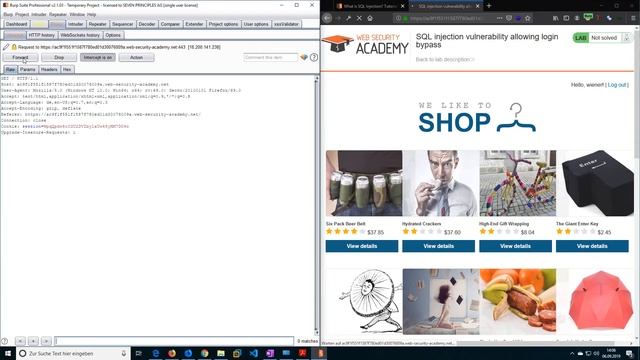Open the Window menu in Burp

tap(77, 14)
